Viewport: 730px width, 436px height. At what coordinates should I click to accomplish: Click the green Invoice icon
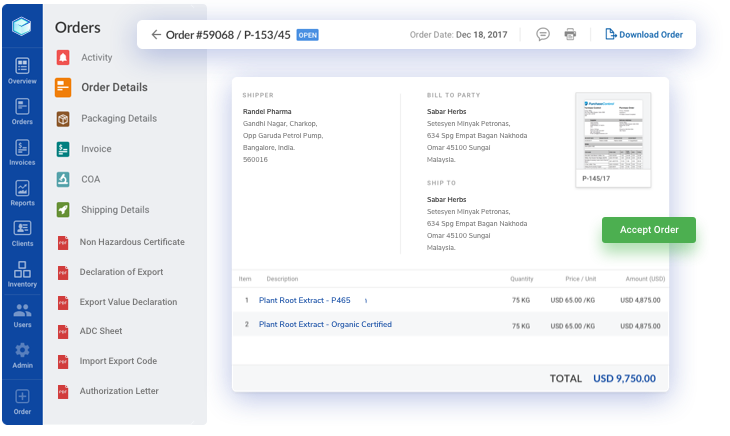[63, 149]
